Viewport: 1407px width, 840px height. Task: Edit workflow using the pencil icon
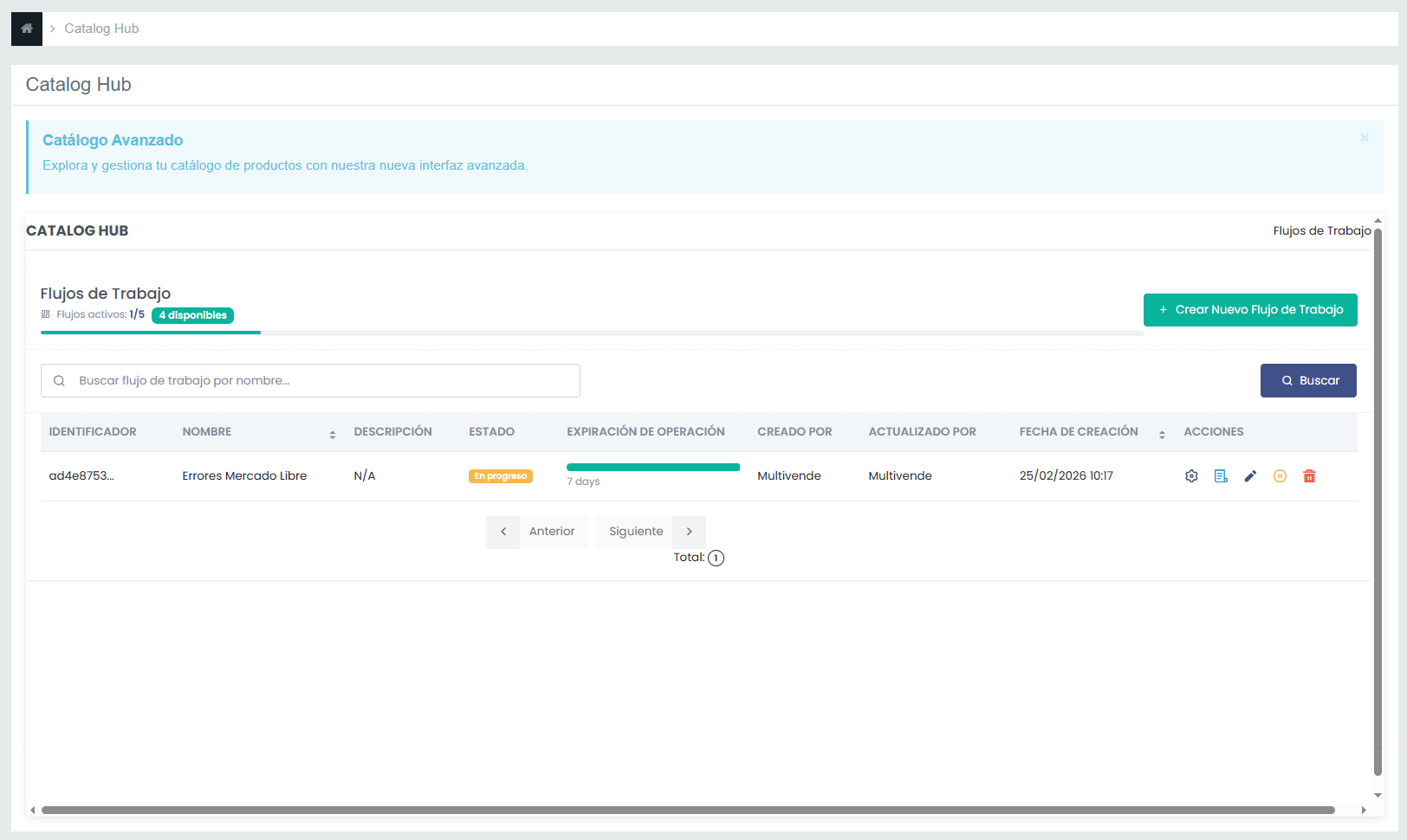pyautogui.click(x=1250, y=476)
